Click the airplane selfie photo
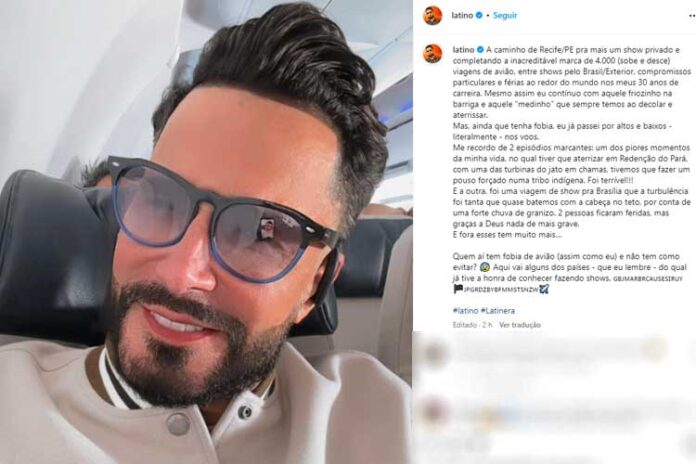 tap(206, 232)
